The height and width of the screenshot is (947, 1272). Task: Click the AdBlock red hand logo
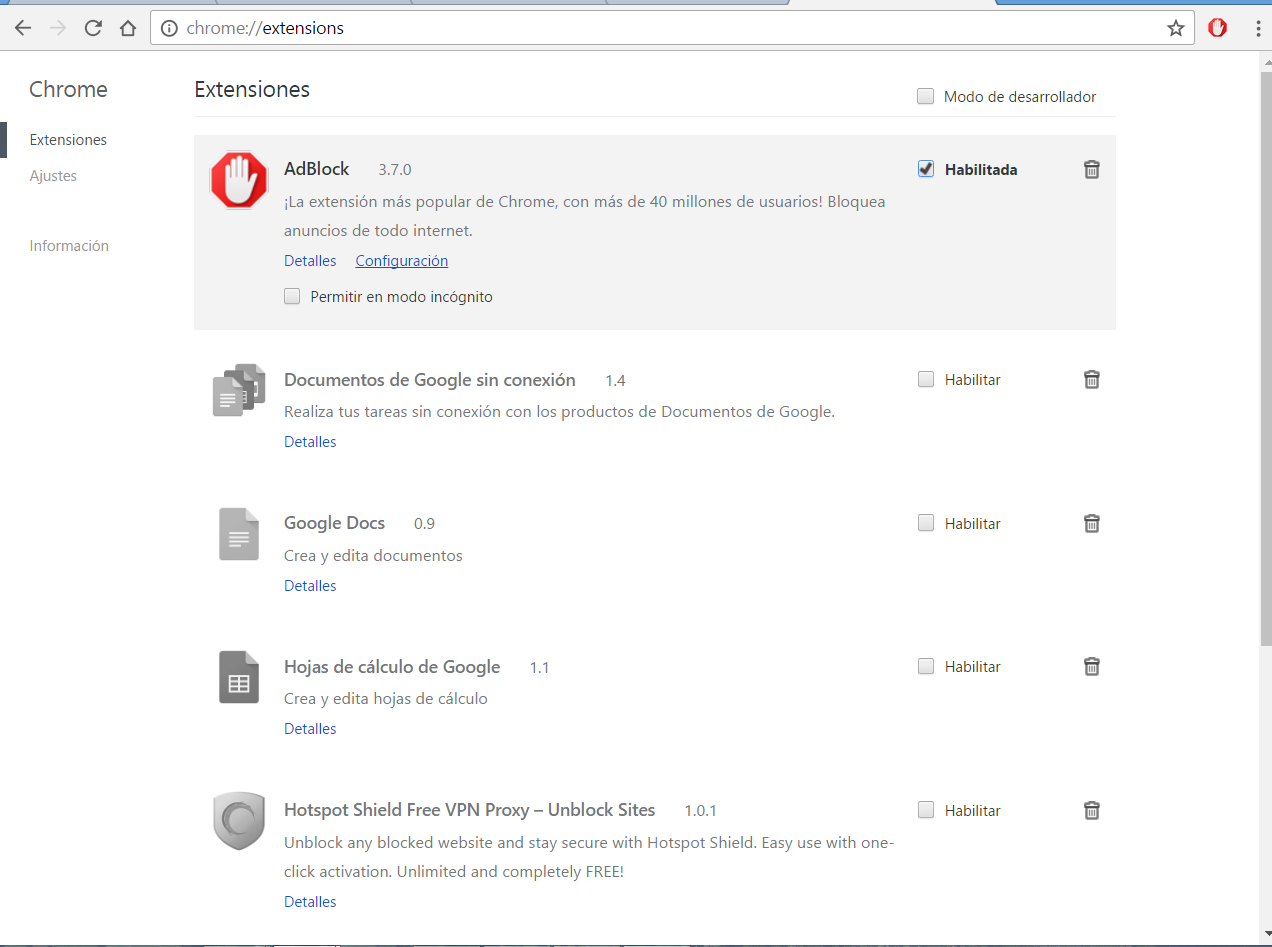(239, 180)
